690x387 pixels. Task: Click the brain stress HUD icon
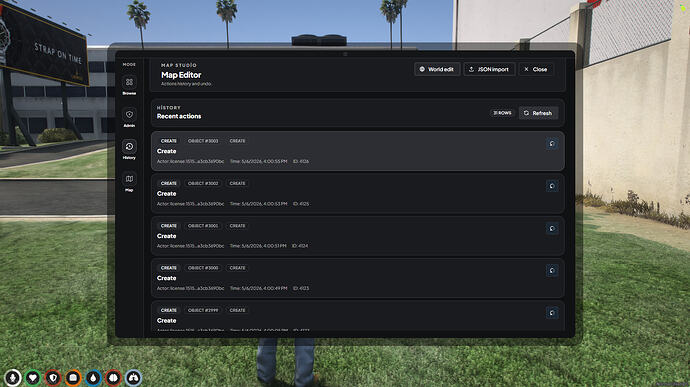click(x=113, y=378)
